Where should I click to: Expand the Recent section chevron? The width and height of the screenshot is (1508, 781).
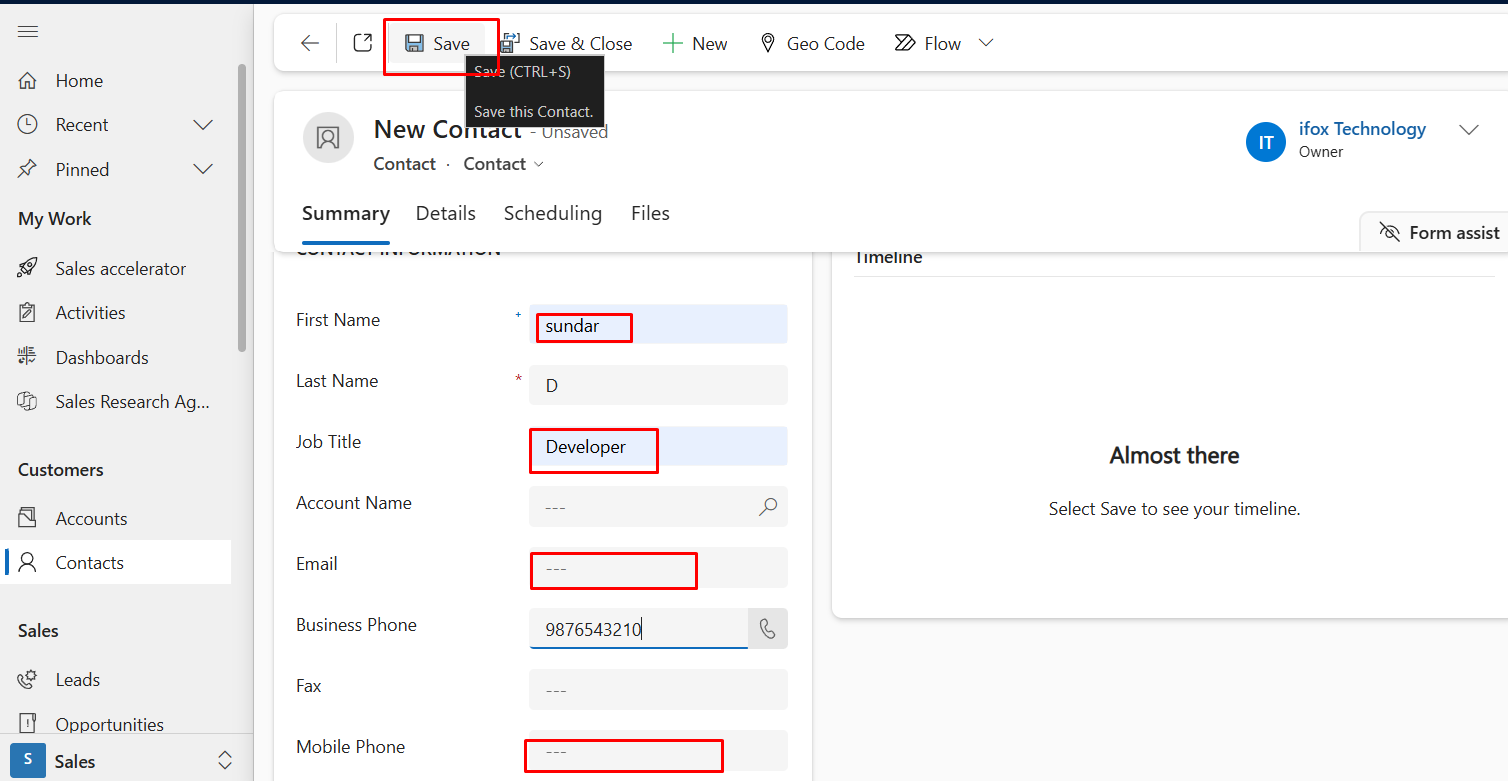pyautogui.click(x=203, y=125)
